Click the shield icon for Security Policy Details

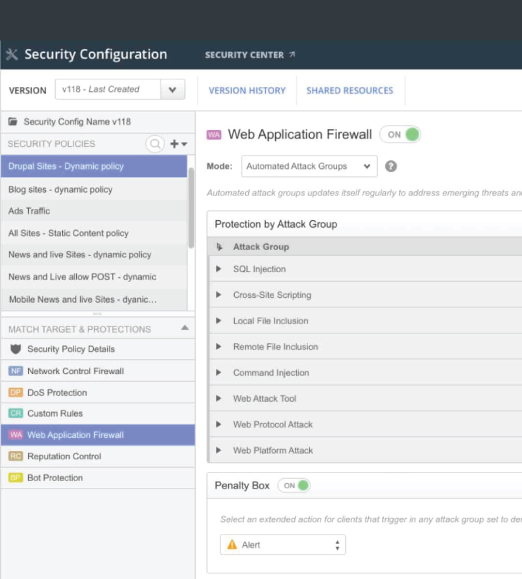click(16, 349)
